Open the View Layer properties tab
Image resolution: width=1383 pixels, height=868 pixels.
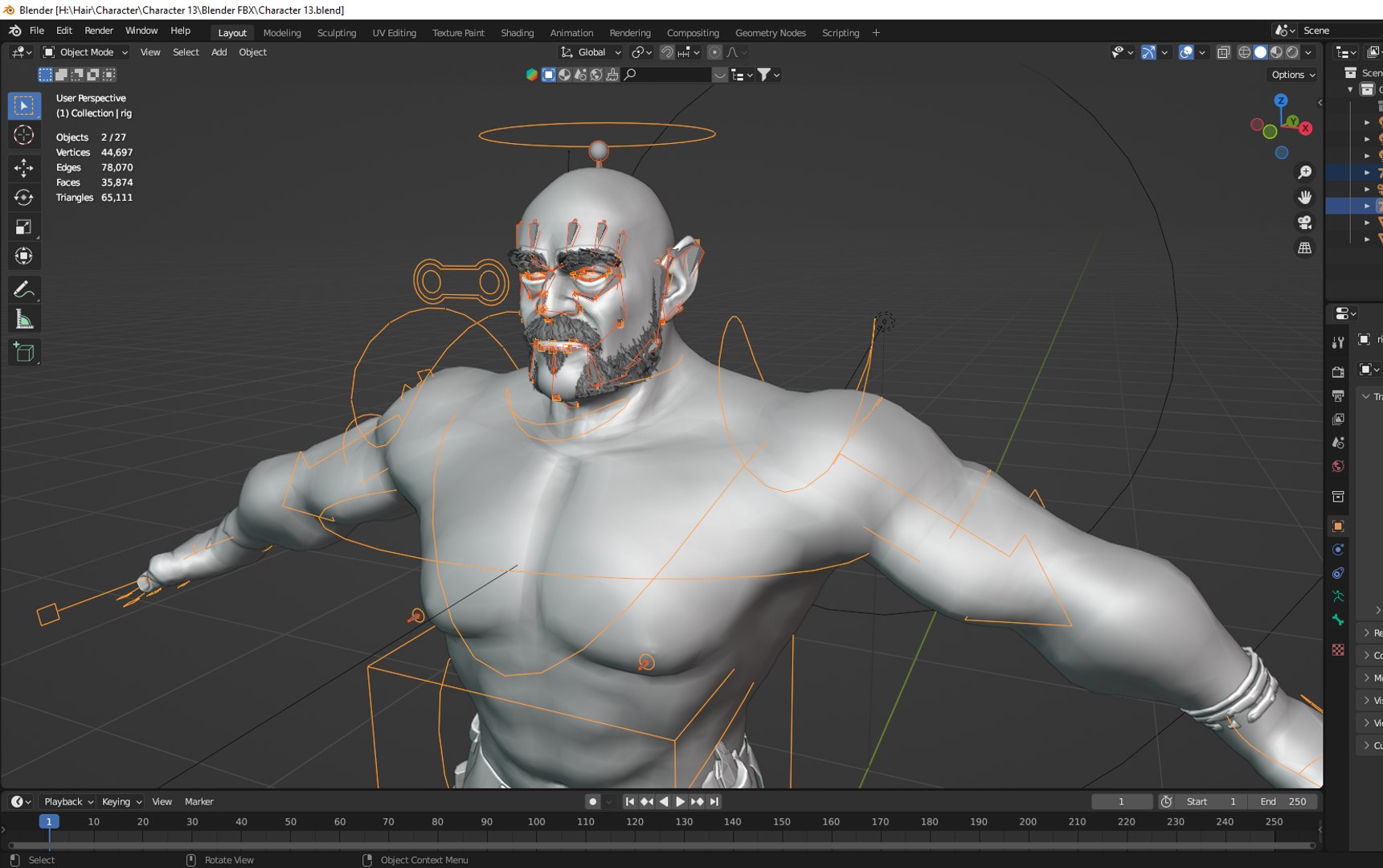tap(1338, 419)
